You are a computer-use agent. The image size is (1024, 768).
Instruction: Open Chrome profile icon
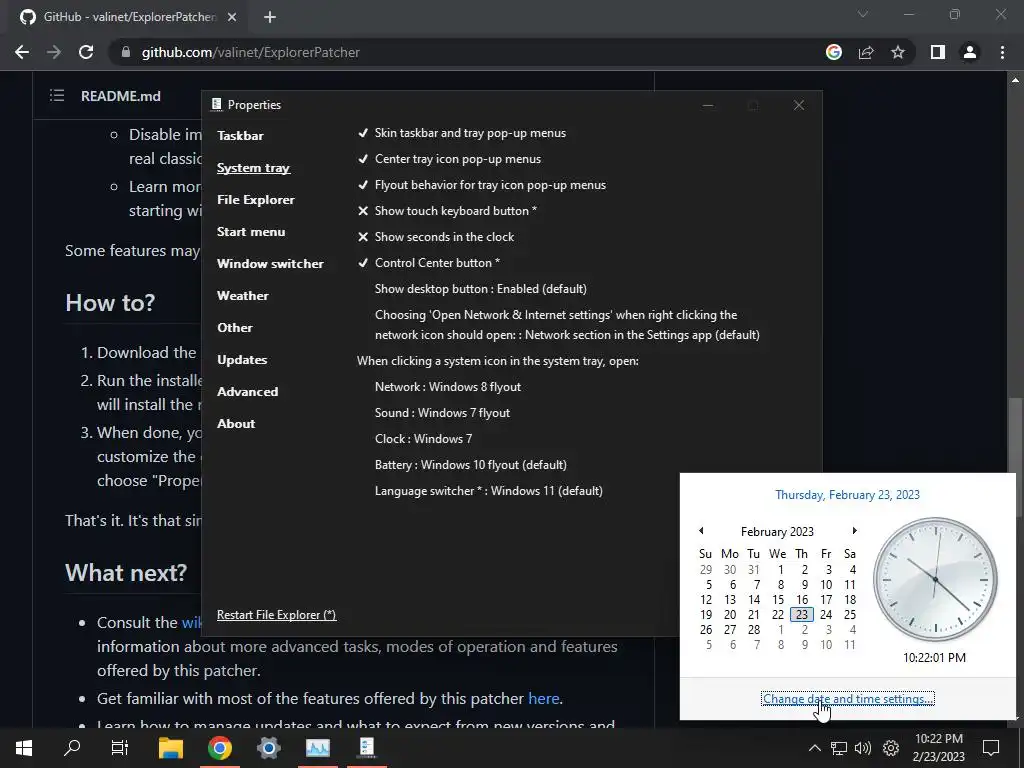pos(970,52)
